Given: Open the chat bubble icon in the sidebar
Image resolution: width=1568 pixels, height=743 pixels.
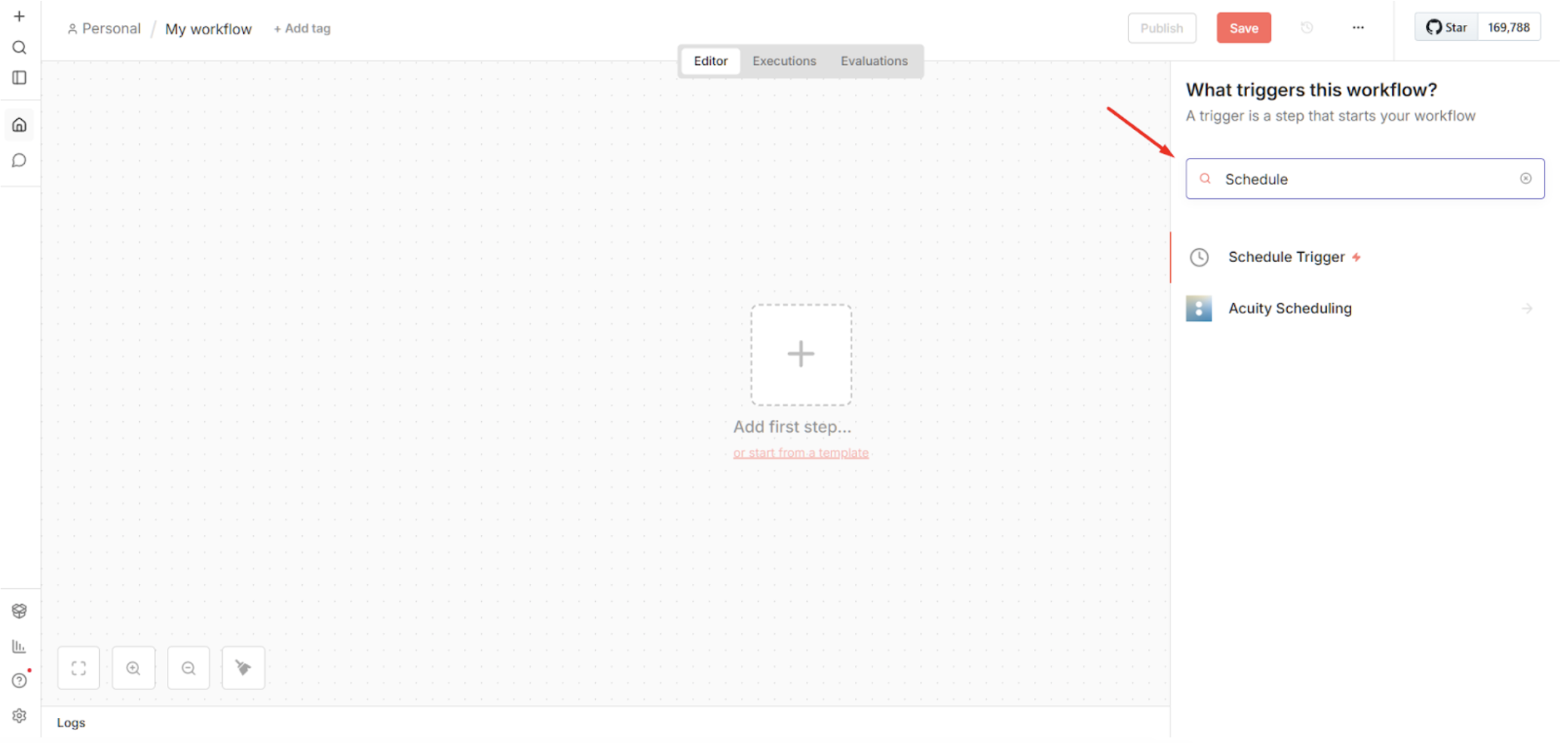Looking at the screenshot, I should pyautogui.click(x=20, y=160).
